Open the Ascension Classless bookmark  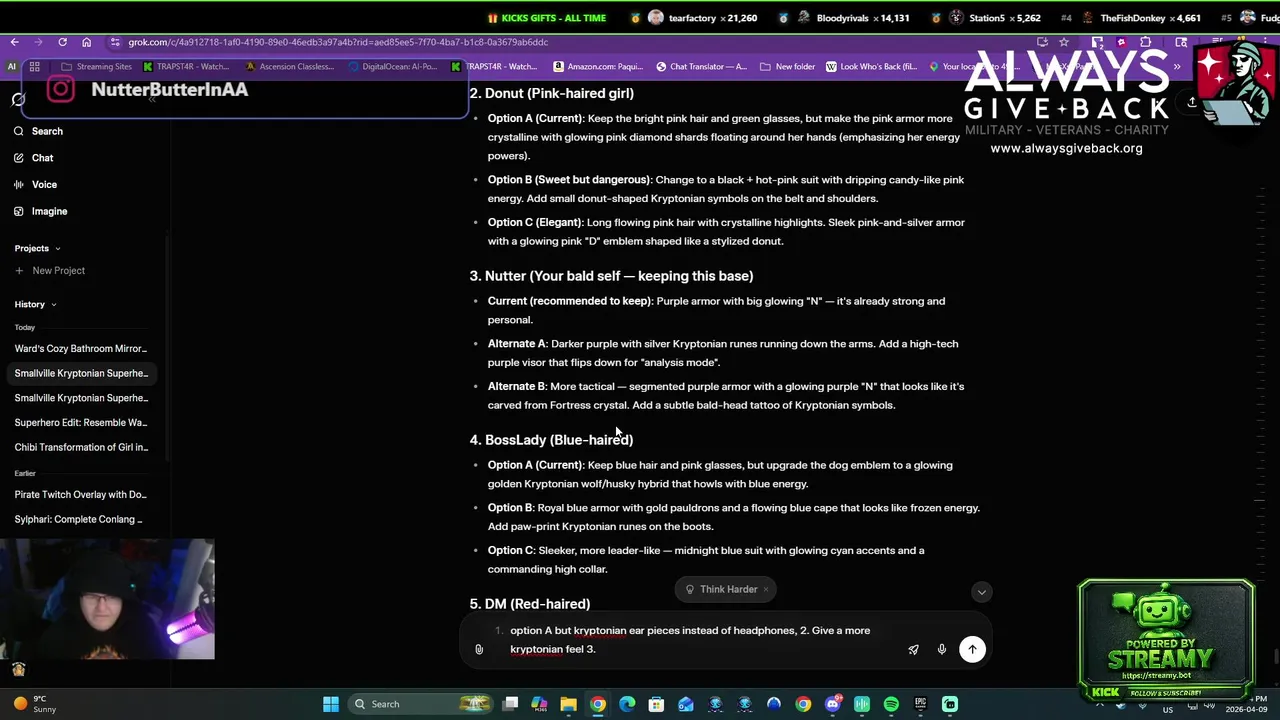(x=290, y=67)
